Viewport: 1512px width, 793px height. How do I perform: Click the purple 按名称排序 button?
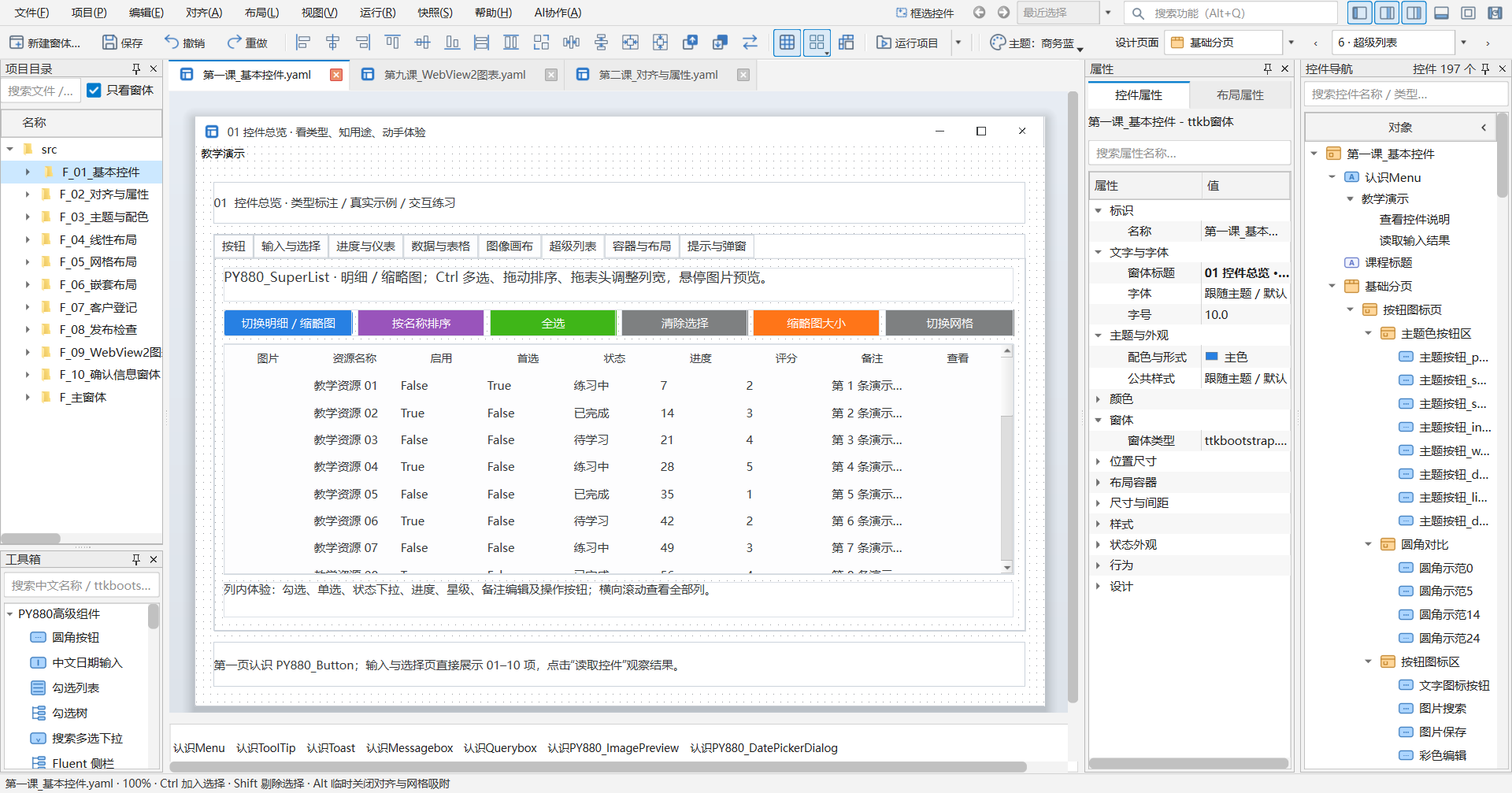point(421,323)
